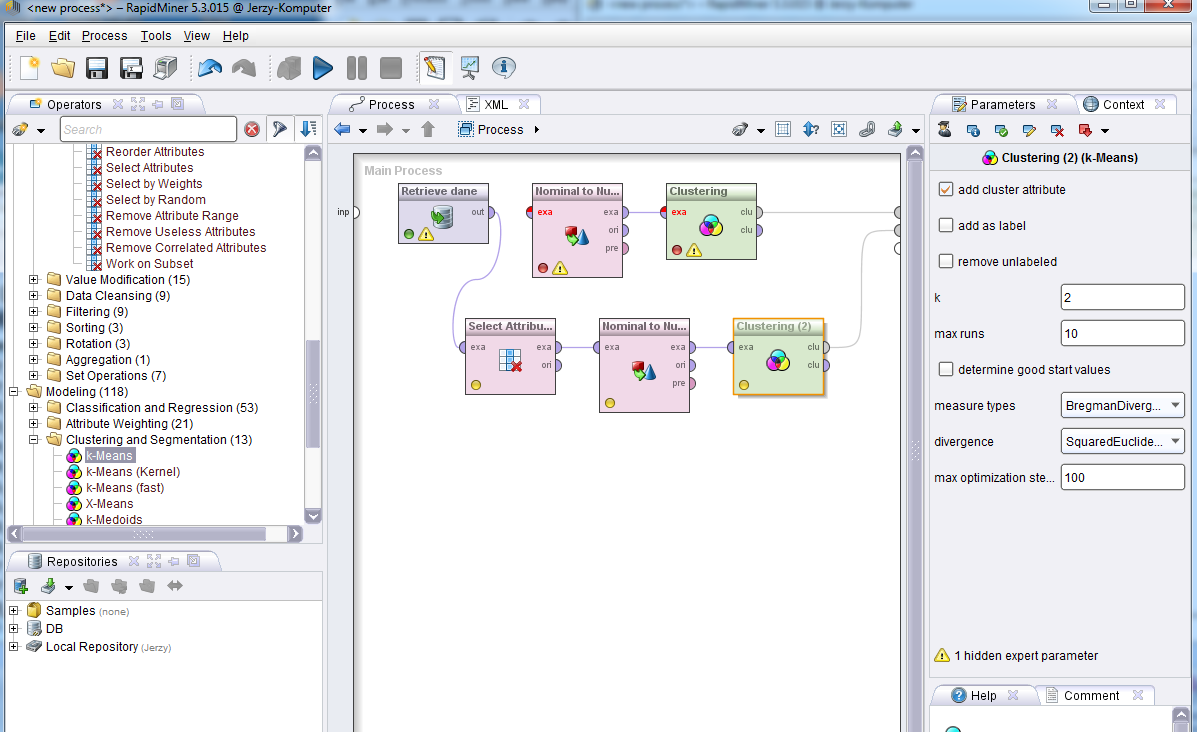
Task: Click the Welcome info icon
Action: click(x=504, y=68)
